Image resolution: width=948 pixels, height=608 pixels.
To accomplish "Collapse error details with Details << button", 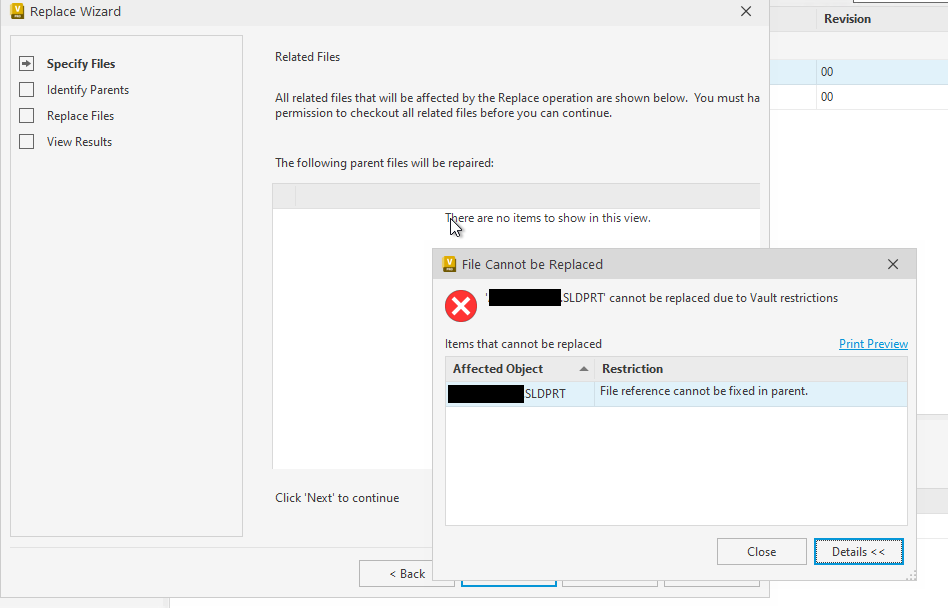I will tap(858, 551).
